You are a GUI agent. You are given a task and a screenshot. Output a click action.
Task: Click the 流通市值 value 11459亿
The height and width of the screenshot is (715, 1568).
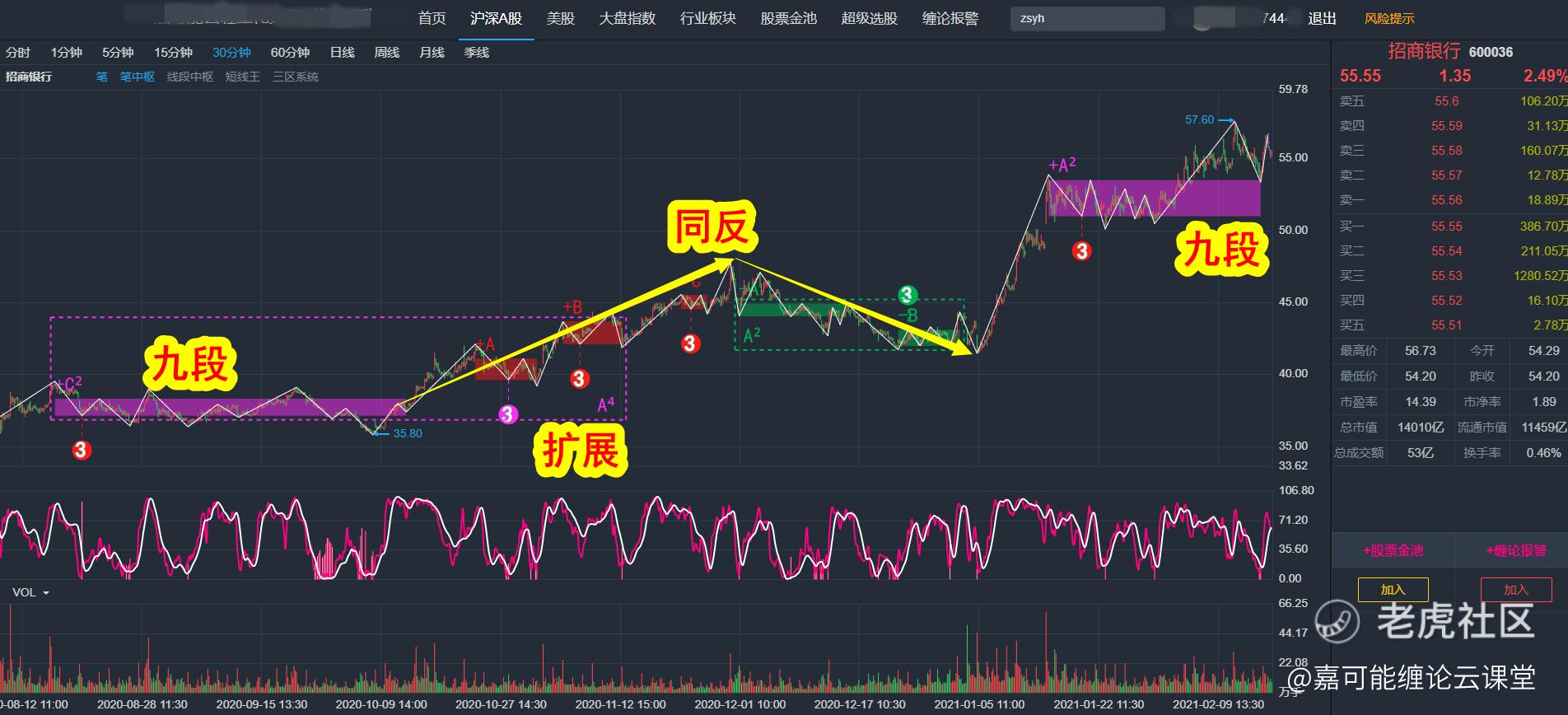pos(1544,428)
